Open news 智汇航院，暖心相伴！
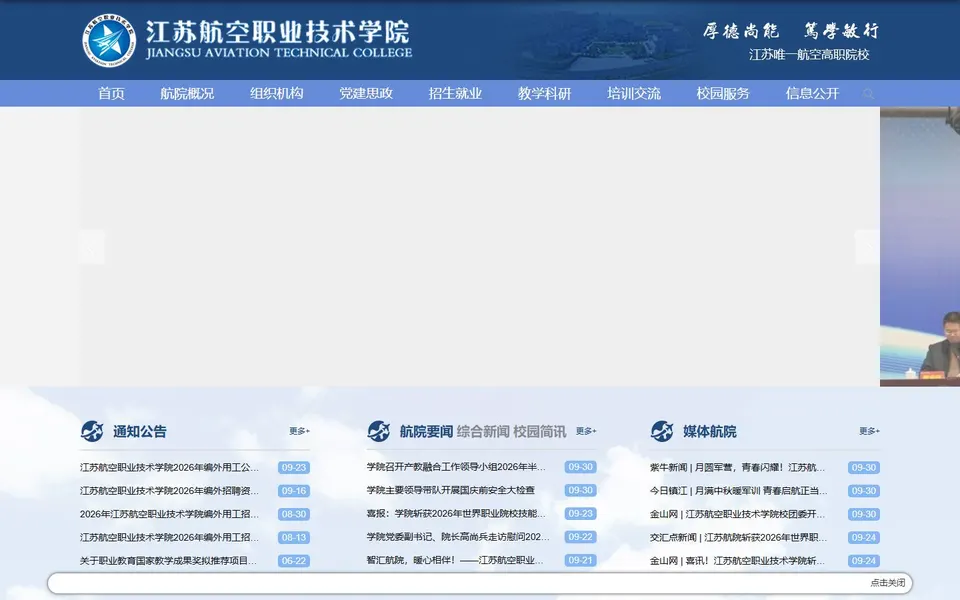This screenshot has height=600, width=960. [455, 560]
